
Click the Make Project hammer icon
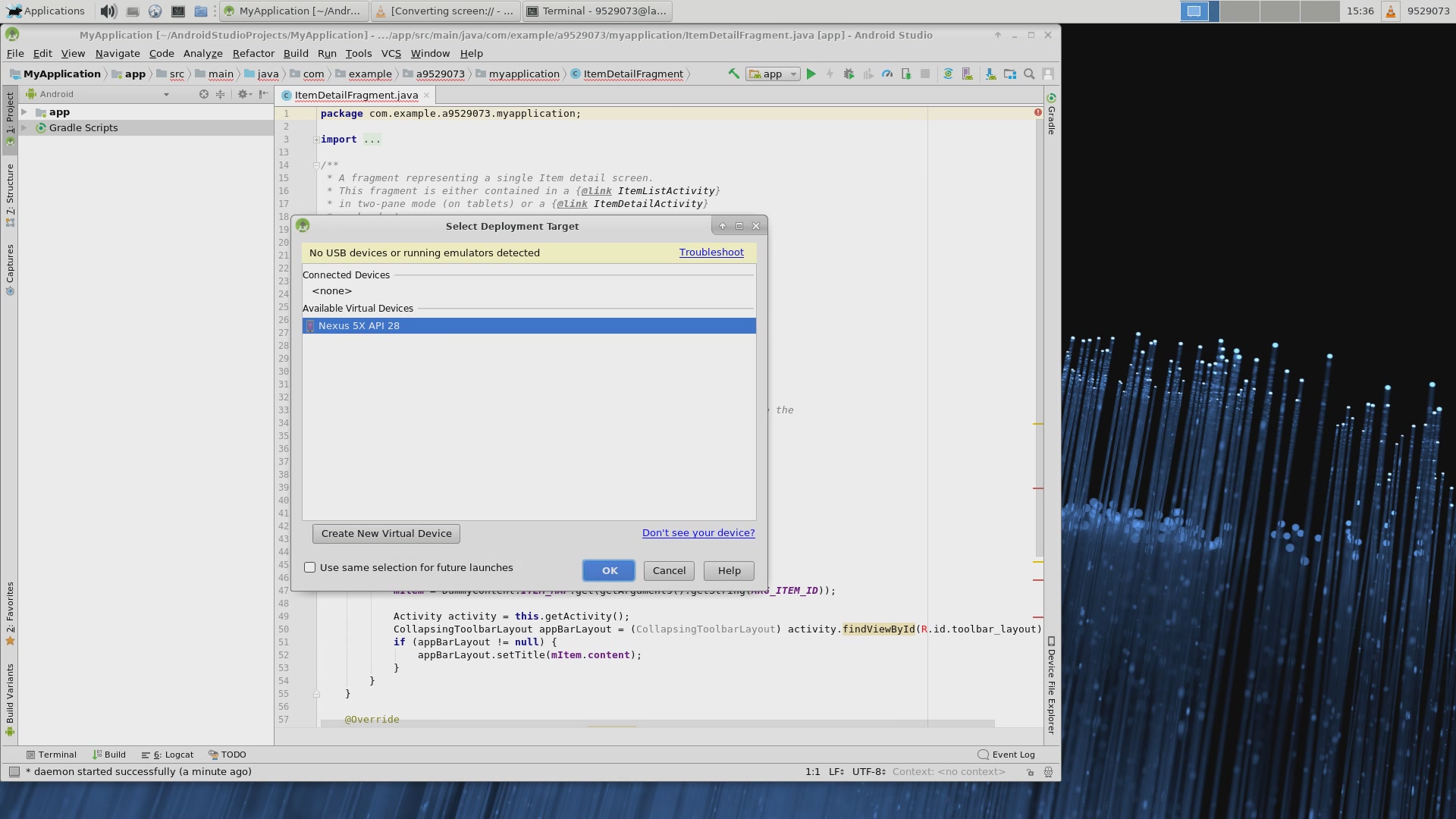pos(733,74)
